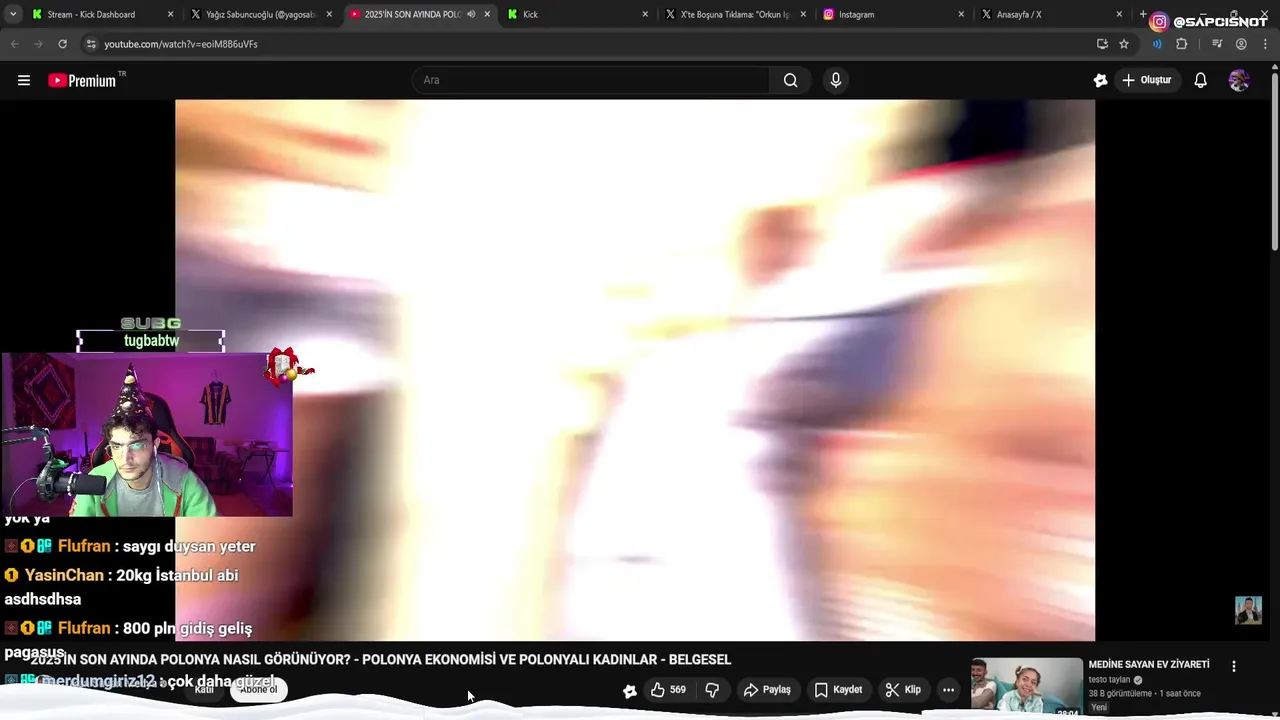Open options for Medine Sayan Ev Ziyareti video
1280x720 pixels.
[1233, 666]
